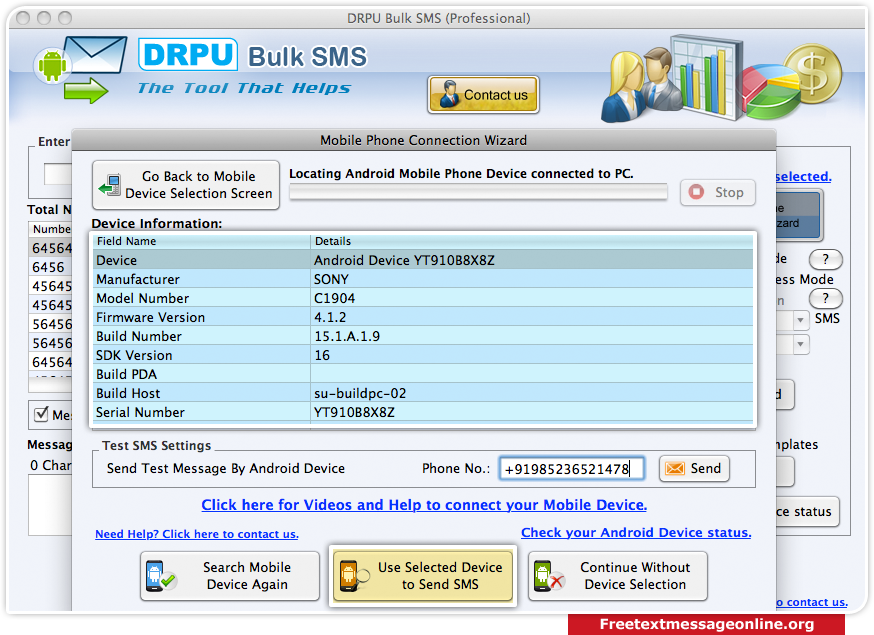Select the Build PDA row
The image size is (874, 635).
pyautogui.click(x=423, y=374)
